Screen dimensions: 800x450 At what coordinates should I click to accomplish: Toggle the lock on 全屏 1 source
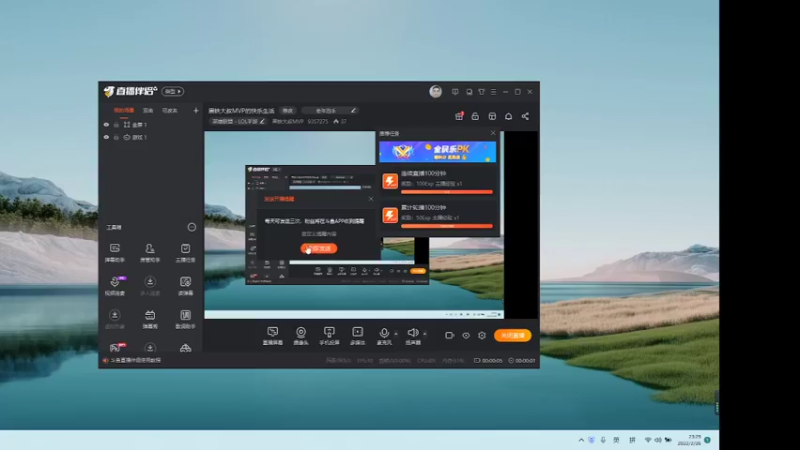tap(116, 124)
